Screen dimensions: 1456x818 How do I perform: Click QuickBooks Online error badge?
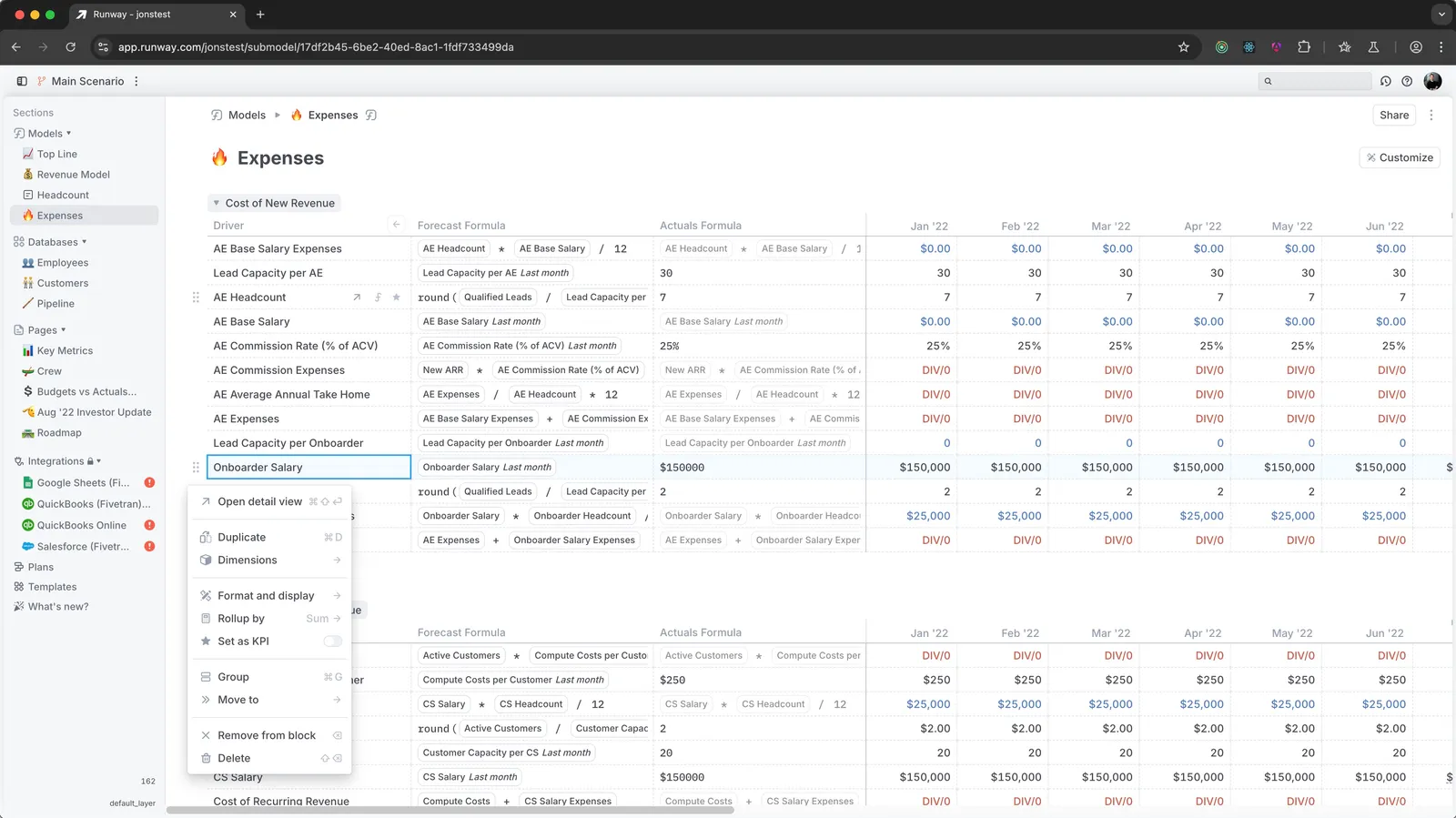tap(149, 525)
